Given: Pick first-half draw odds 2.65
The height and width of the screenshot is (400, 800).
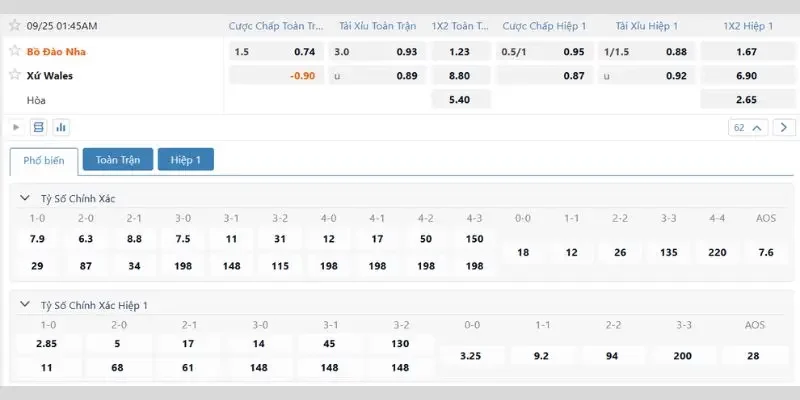Looking at the screenshot, I should [x=747, y=99].
